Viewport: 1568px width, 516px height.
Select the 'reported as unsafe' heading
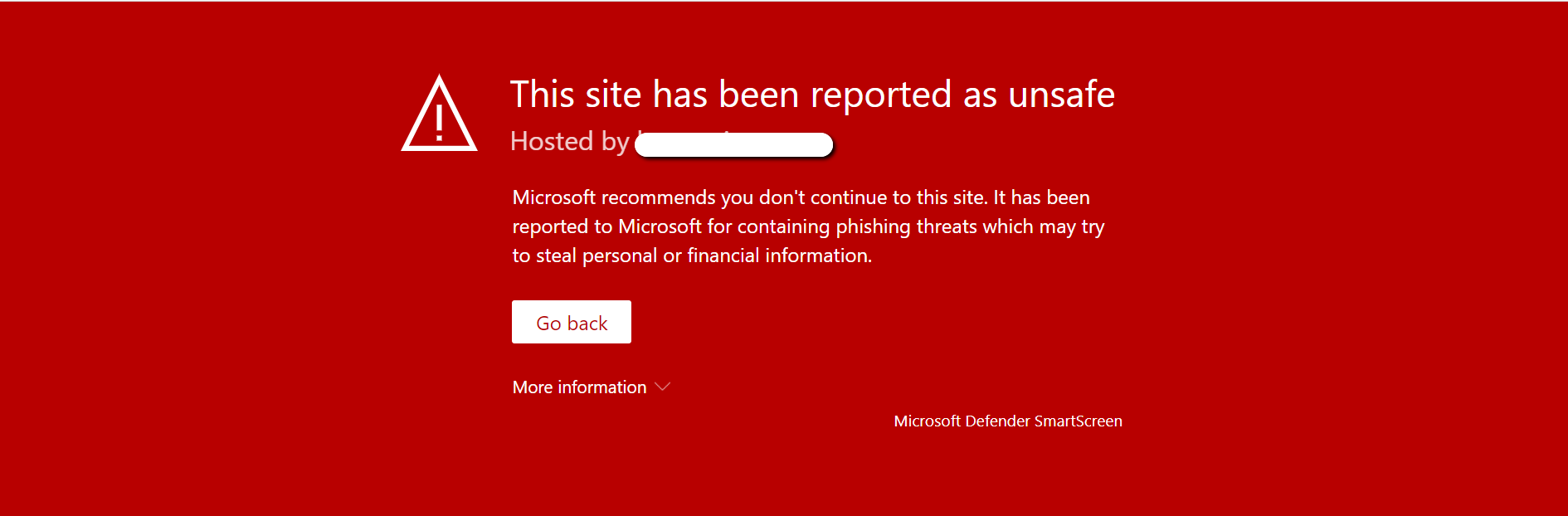click(x=812, y=95)
